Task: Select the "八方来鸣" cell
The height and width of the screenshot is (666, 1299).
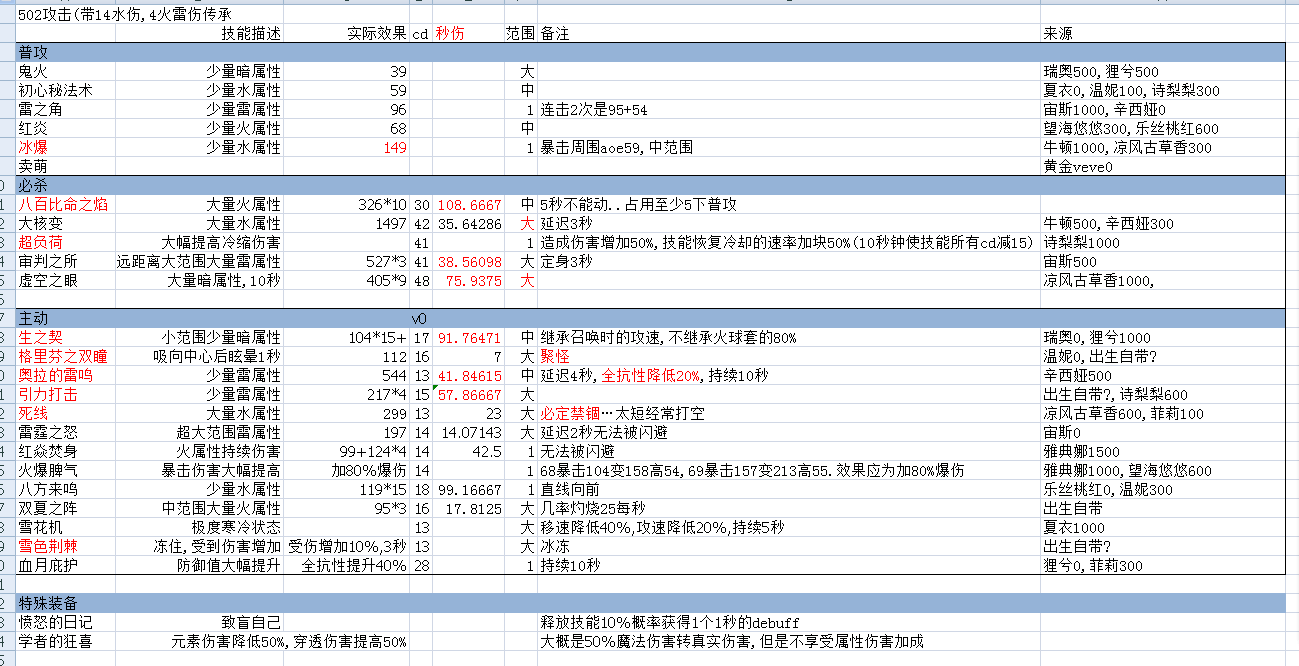Action: click(x=47, y=489)
